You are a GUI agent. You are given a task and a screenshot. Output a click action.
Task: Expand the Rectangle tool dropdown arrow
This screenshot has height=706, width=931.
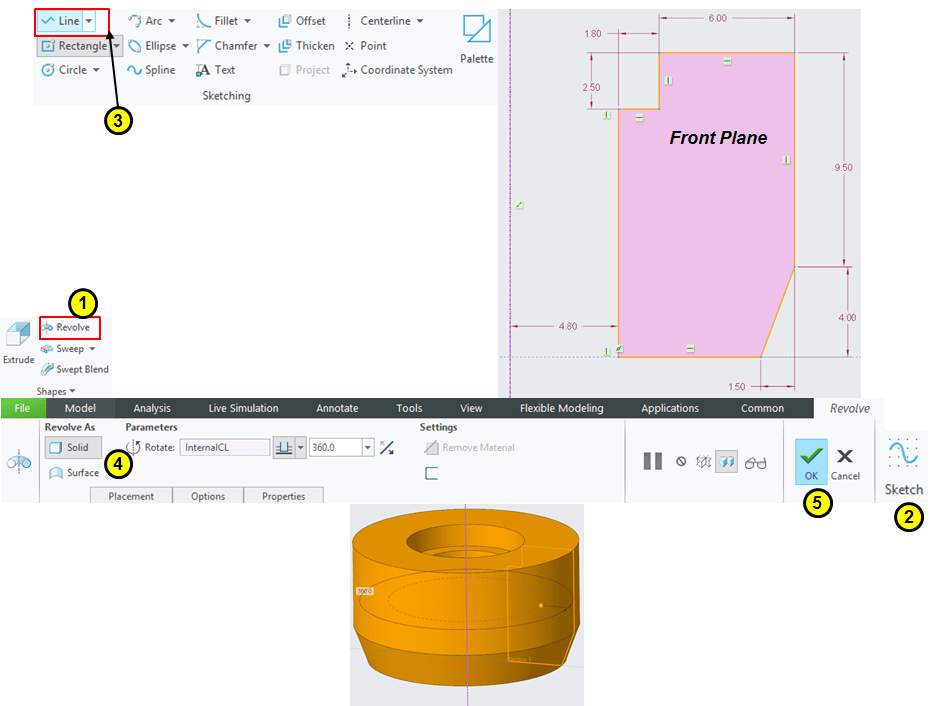(x=117, y=46)
